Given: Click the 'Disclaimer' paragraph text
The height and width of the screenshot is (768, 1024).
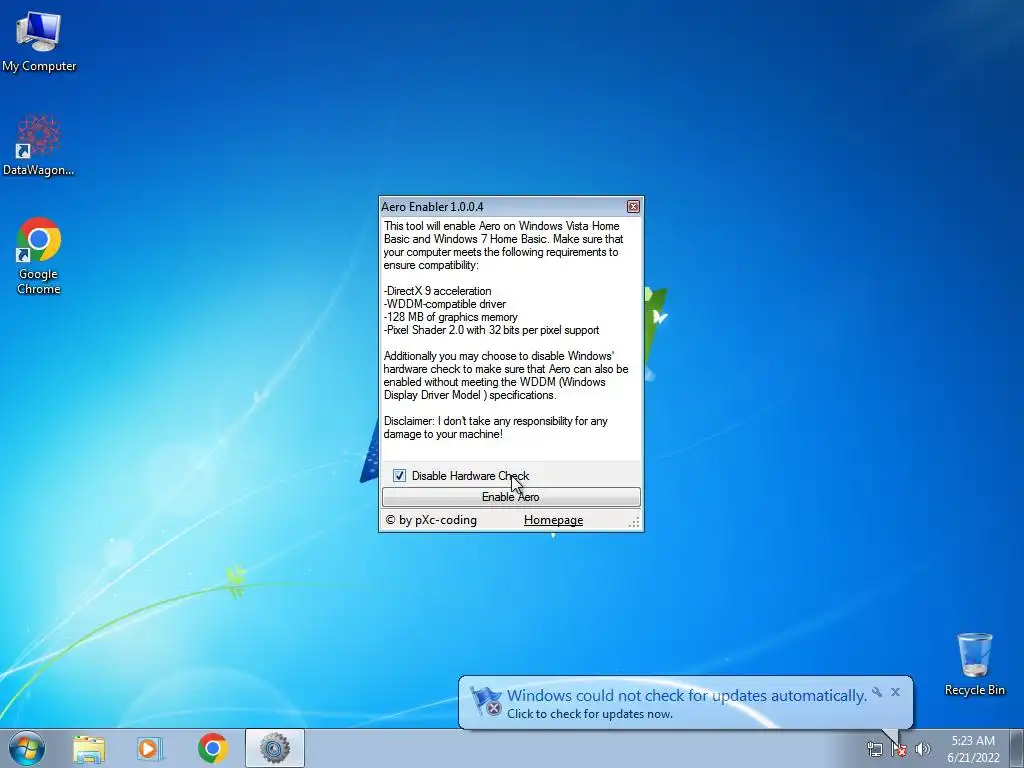Looking at the screenshot, I should point(496,427).
